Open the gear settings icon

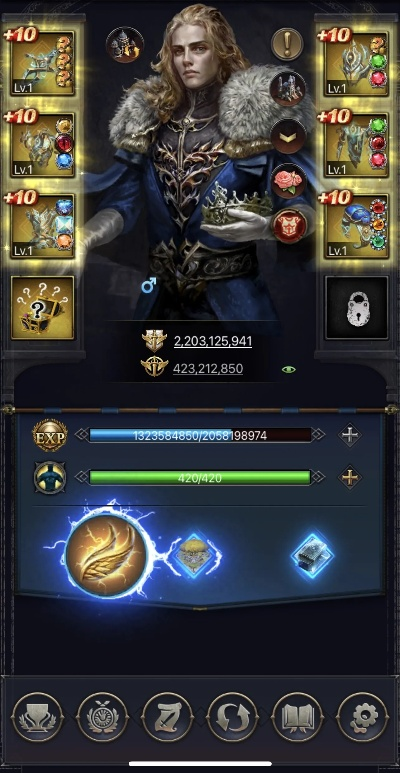(x=363, y=717)
